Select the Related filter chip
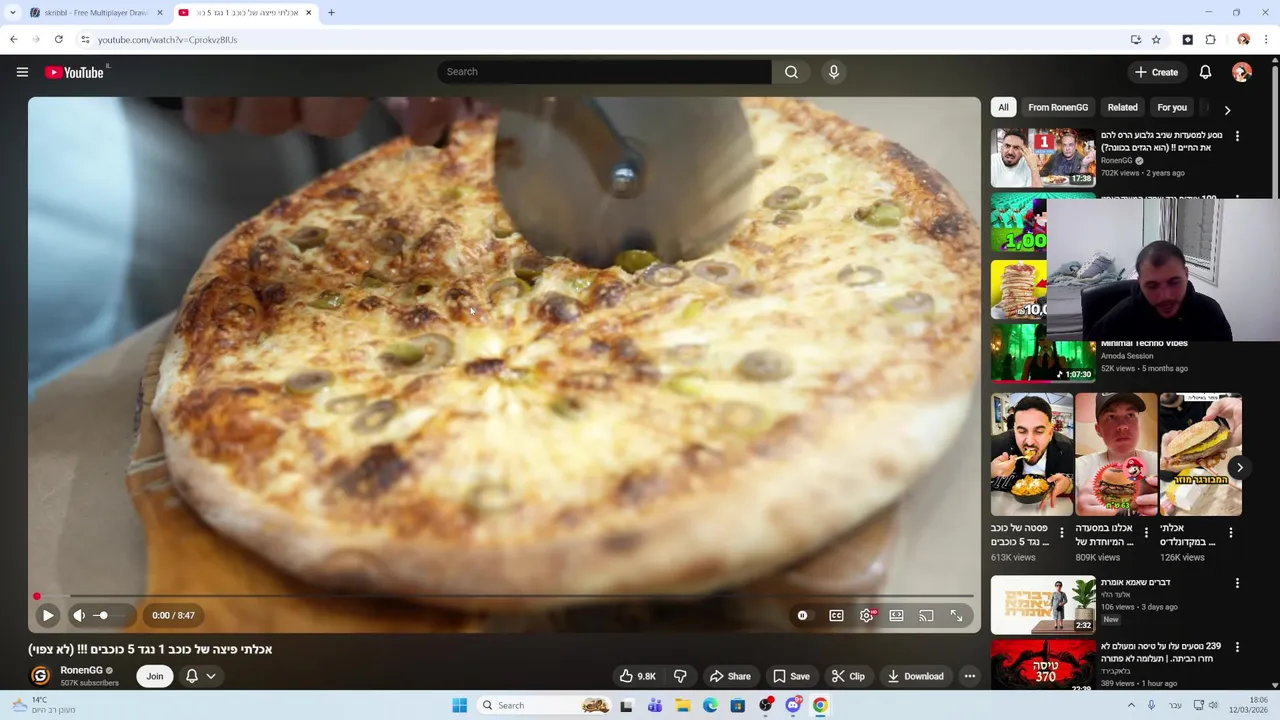 [1122, 107]
